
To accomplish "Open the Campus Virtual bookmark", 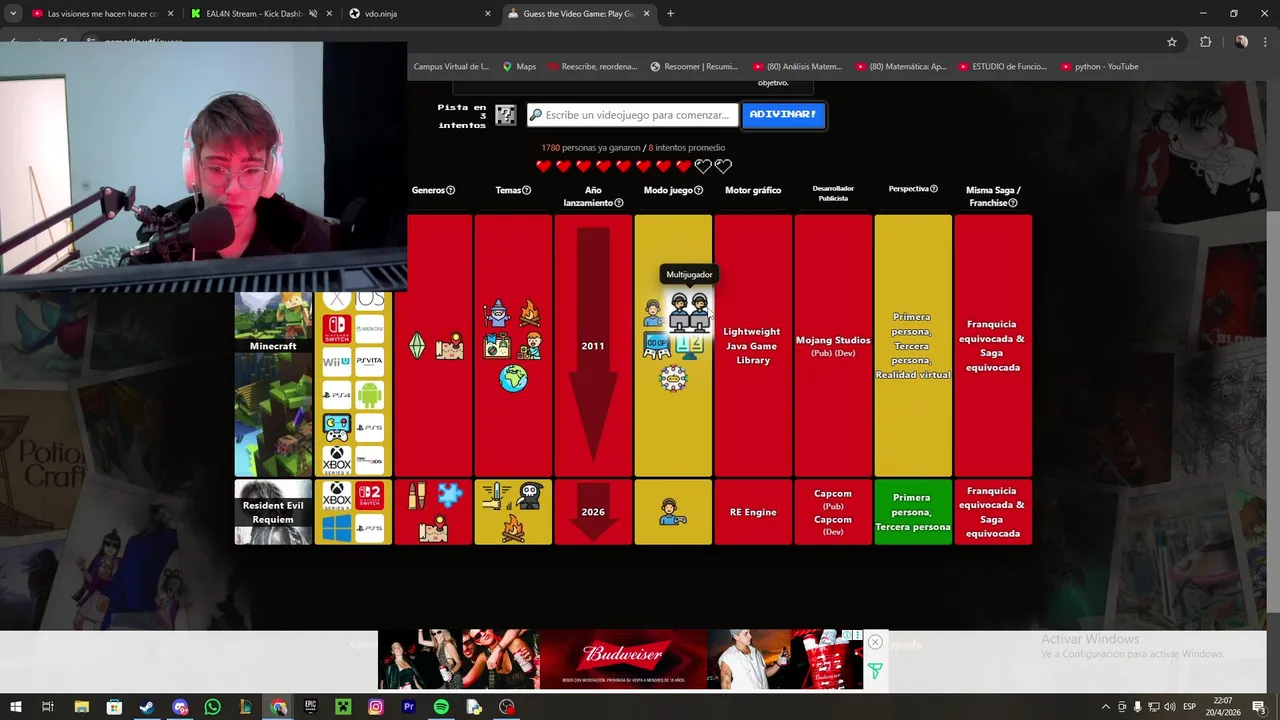I will click(x=451, y=67).
